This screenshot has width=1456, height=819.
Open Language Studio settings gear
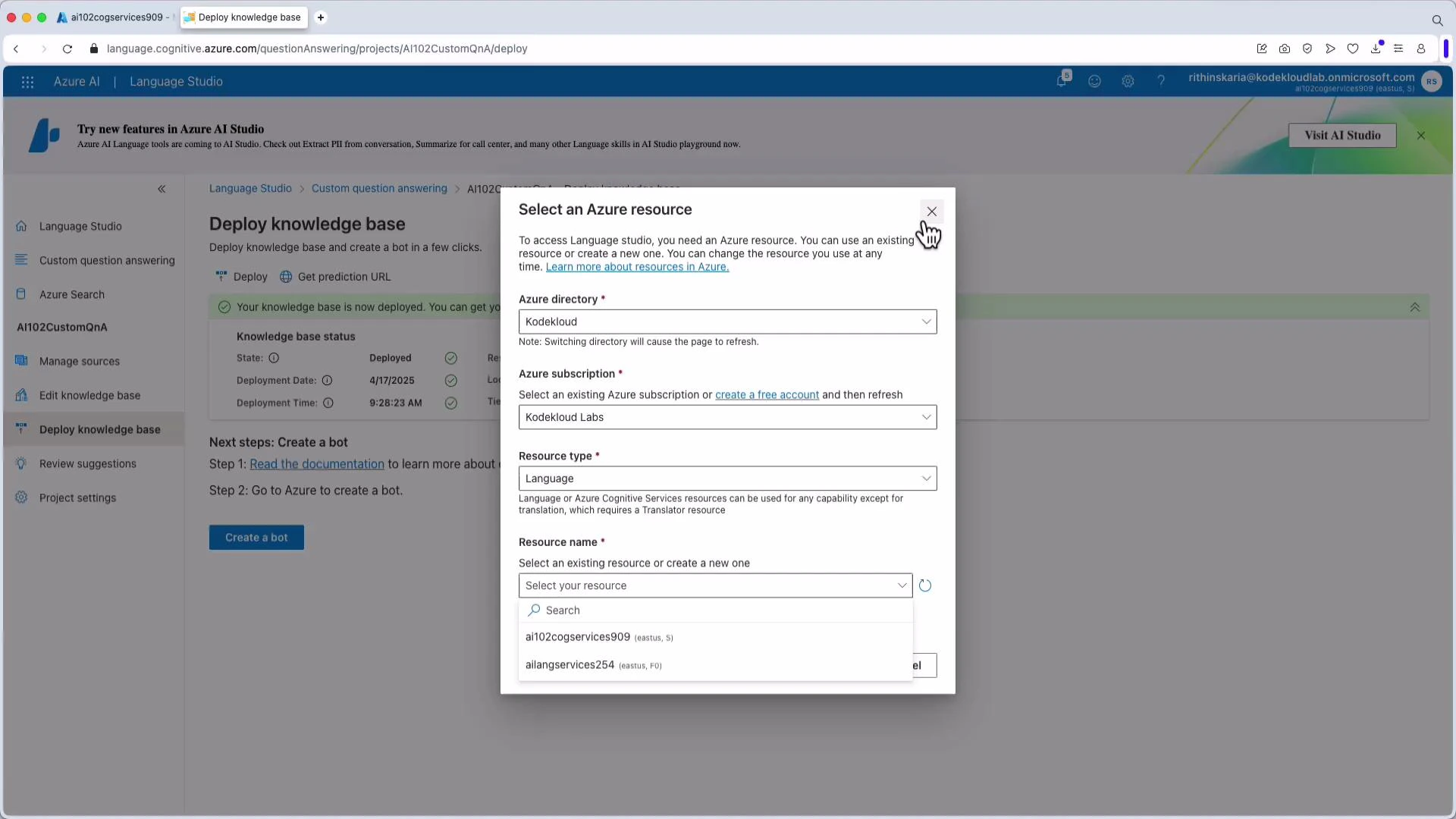pos(1128,81)
